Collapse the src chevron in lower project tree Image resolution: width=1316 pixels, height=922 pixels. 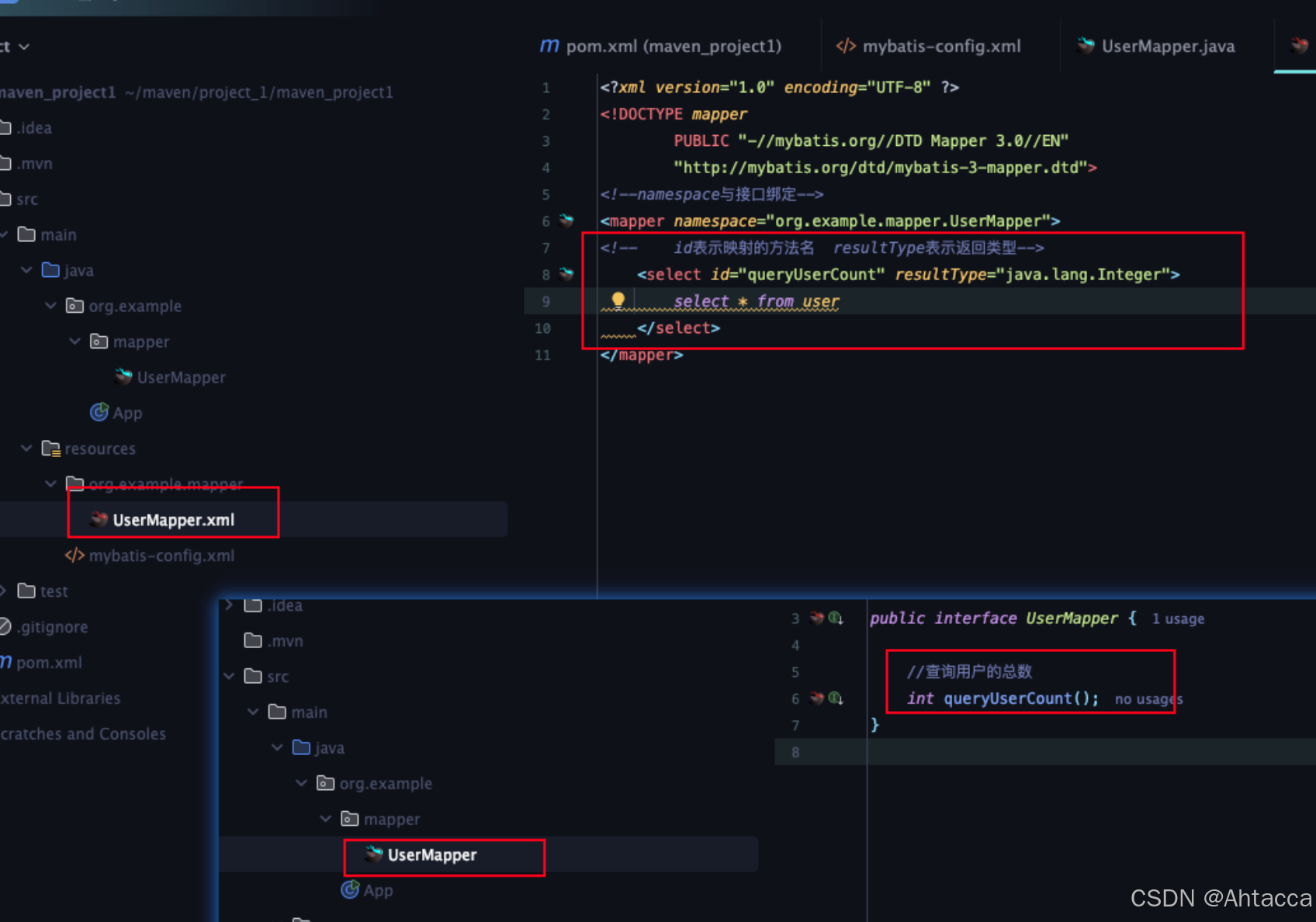[x=229, y=676]
